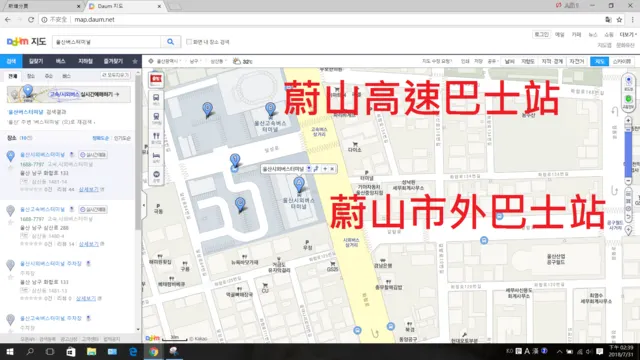Image resolution: width=640 pixels, height=360 pixels.
Task: Toggle the 지형도 terrain map overlay
Action: (527, 61)
